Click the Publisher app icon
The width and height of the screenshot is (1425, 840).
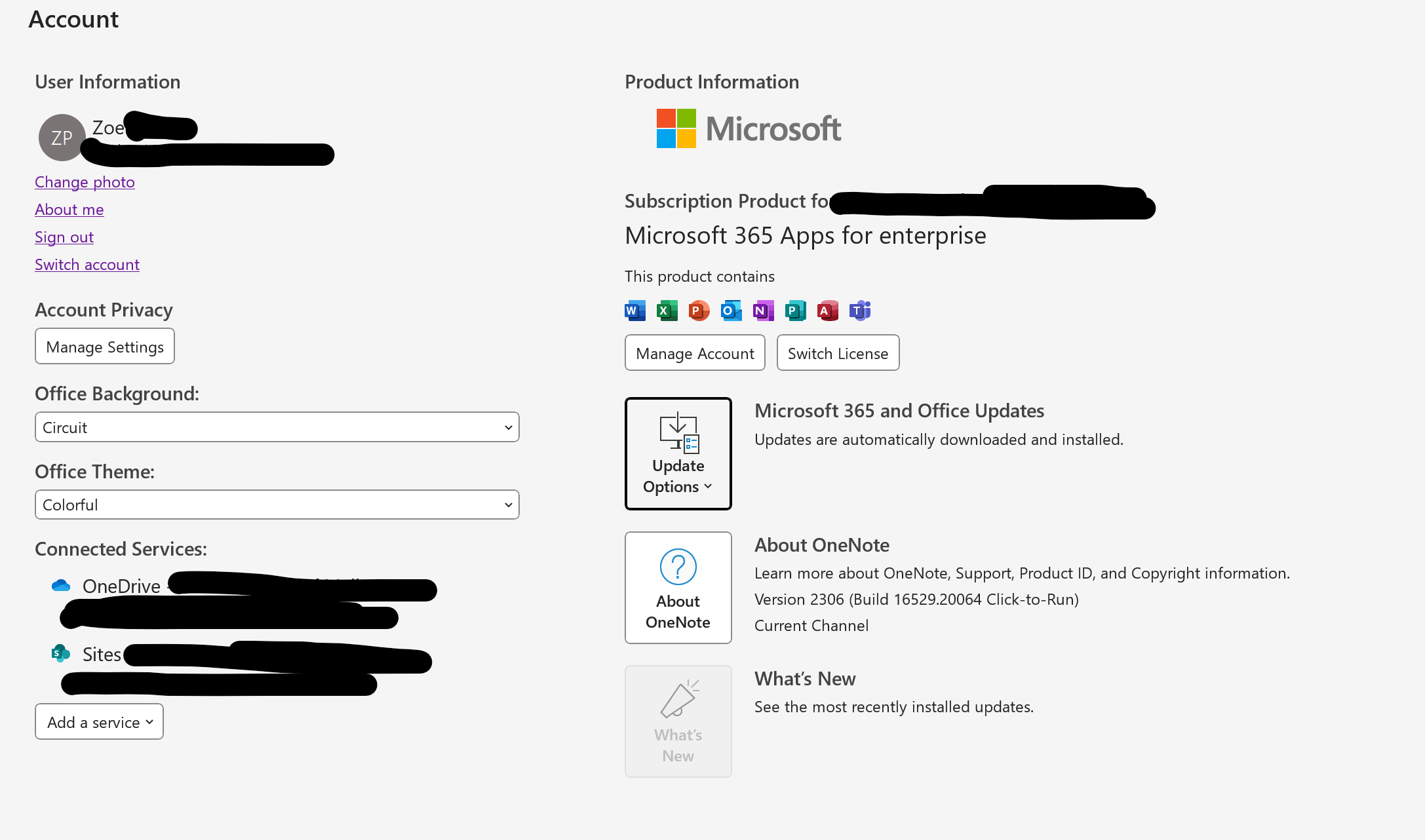tap(795, 311)
